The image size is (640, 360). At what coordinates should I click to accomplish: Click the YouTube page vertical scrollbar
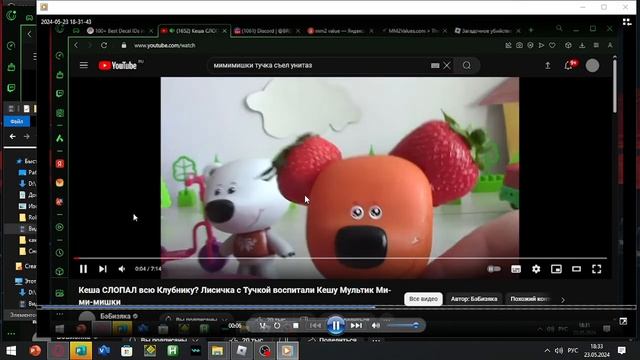[x=615, y=85]
